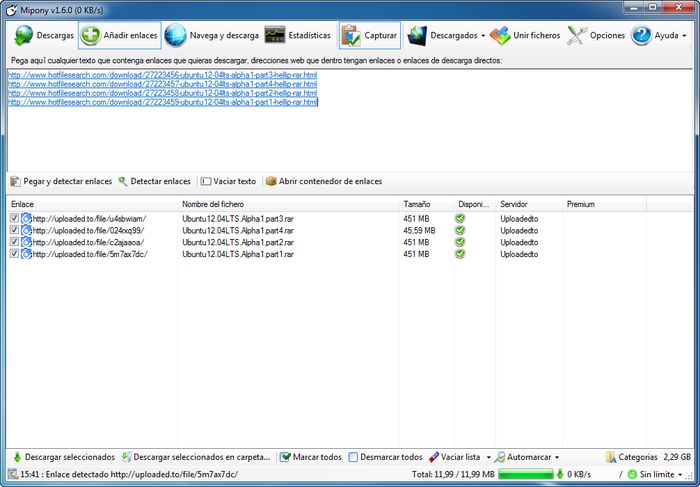
Task: Expand the Ayuda dropdown arrow
Action: click(x=684, y=36)
